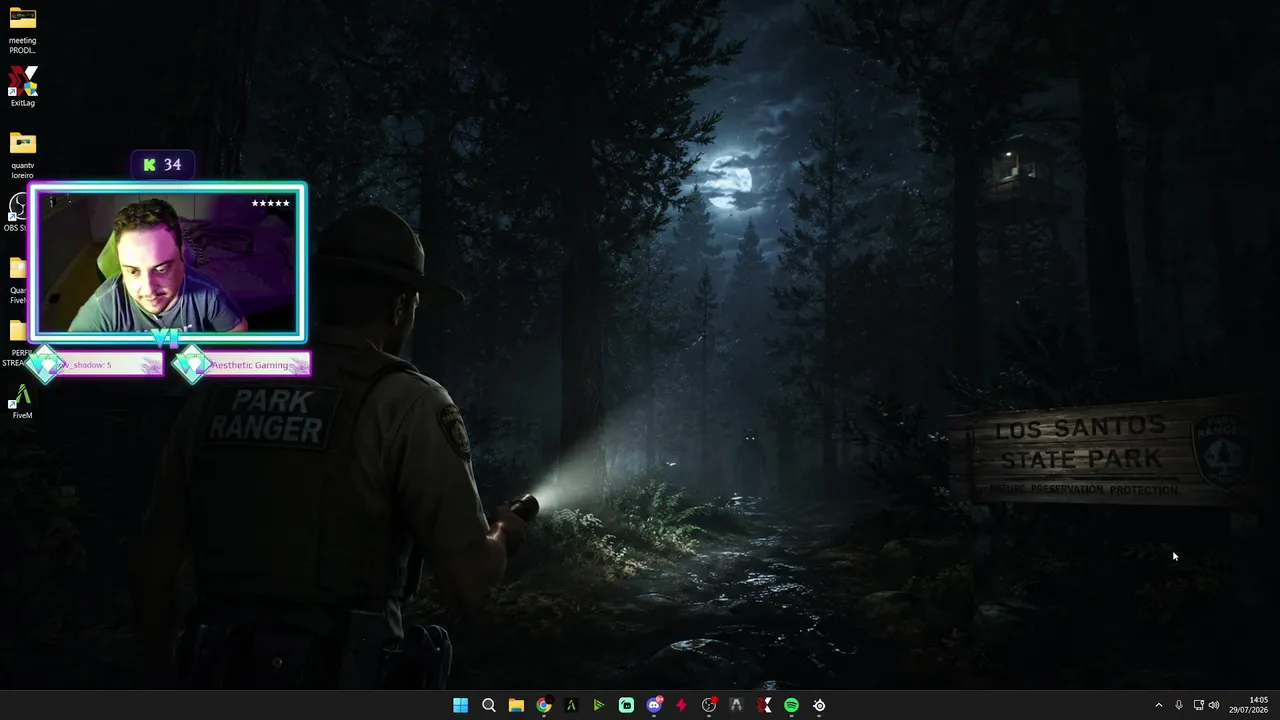Open ExitLag from the taskbar
1280x720 pixels.
pyautogui.click(x=764, y=705)
